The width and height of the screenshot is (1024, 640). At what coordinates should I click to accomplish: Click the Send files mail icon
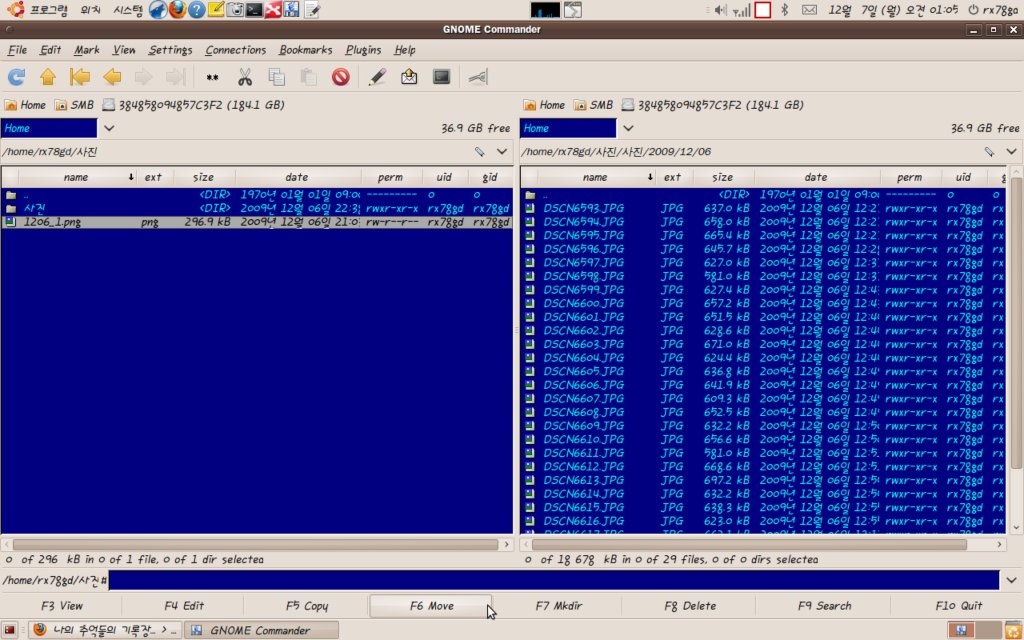(409, 78)
